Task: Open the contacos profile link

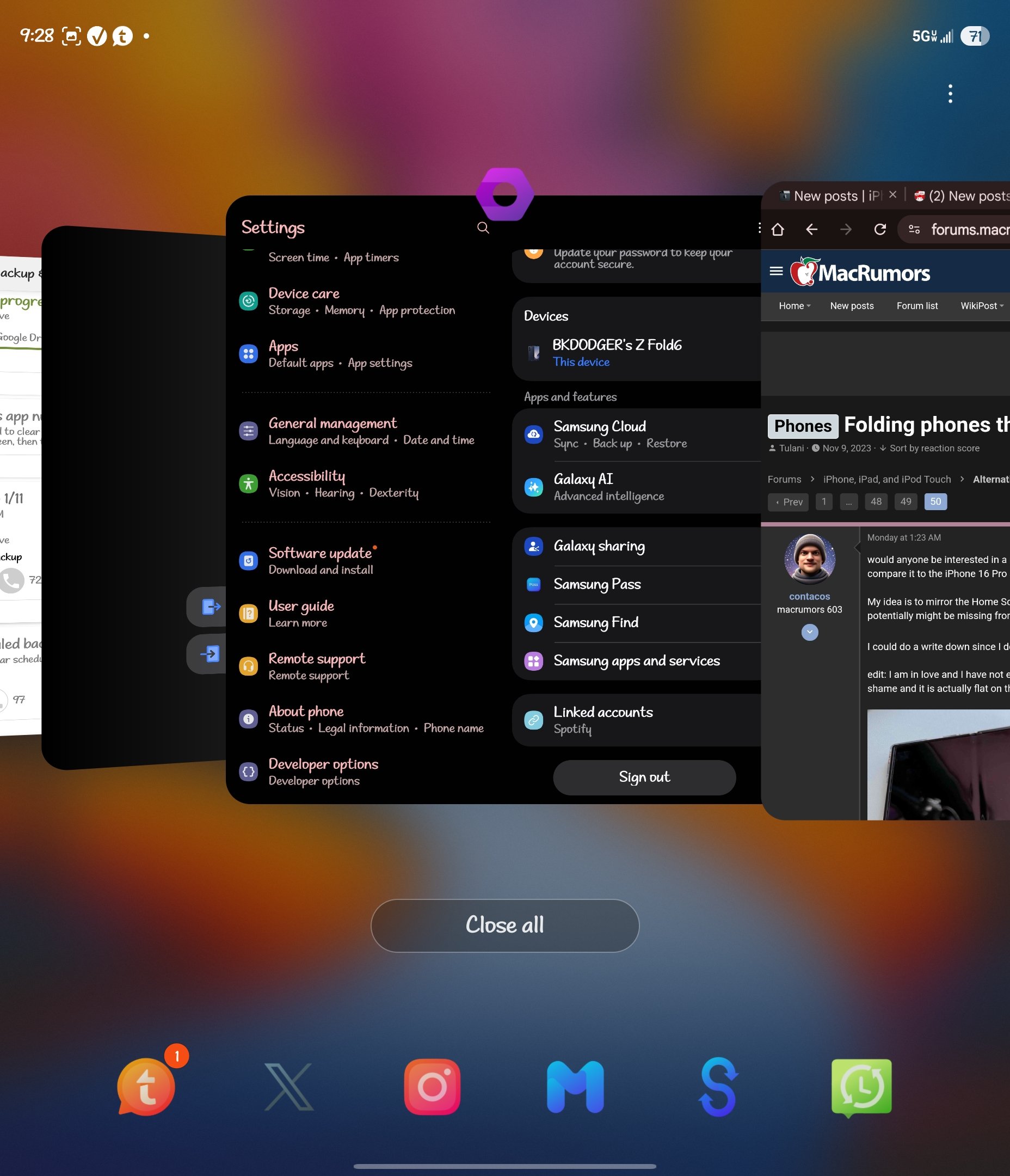Action: (x=809, y=597)
